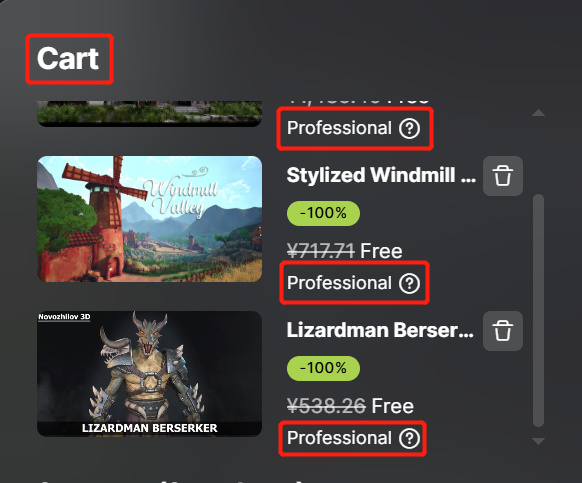This screenshot has width=582, height=483.
Task: Open the partially visible top item thumbnail
Action: point(150,113)
